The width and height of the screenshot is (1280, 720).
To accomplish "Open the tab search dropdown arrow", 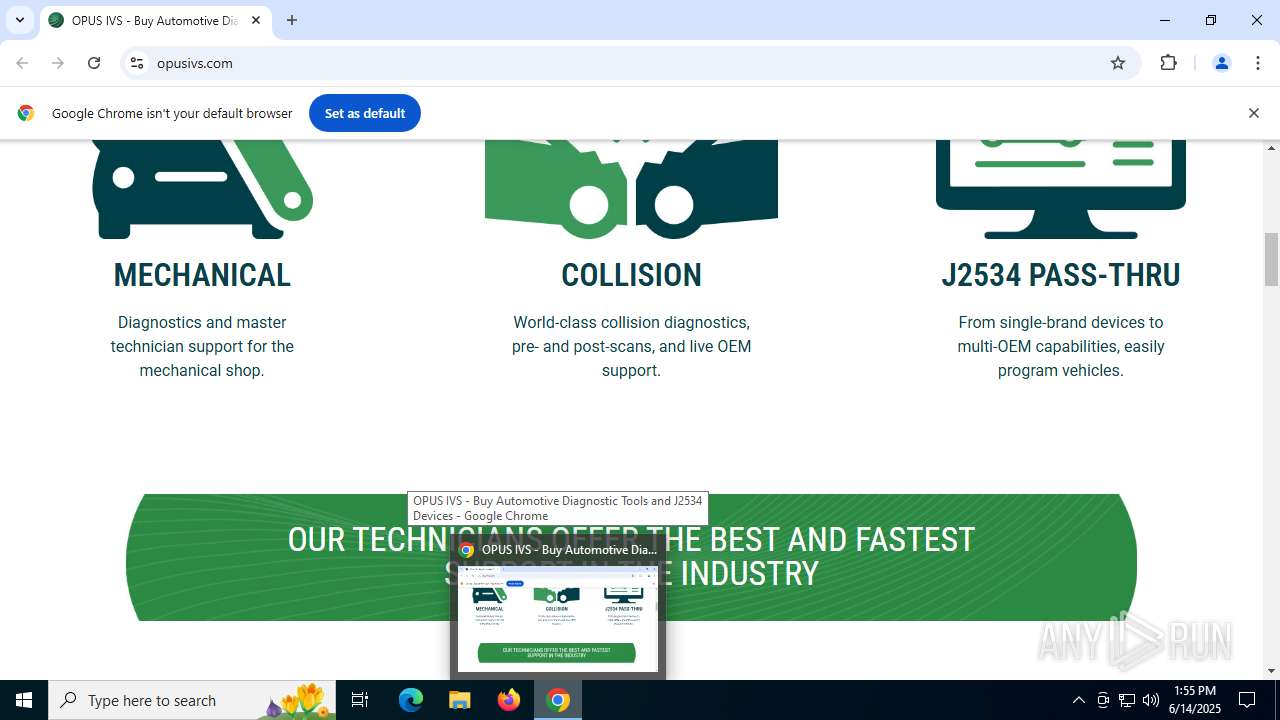I will (x=20, y=20).
